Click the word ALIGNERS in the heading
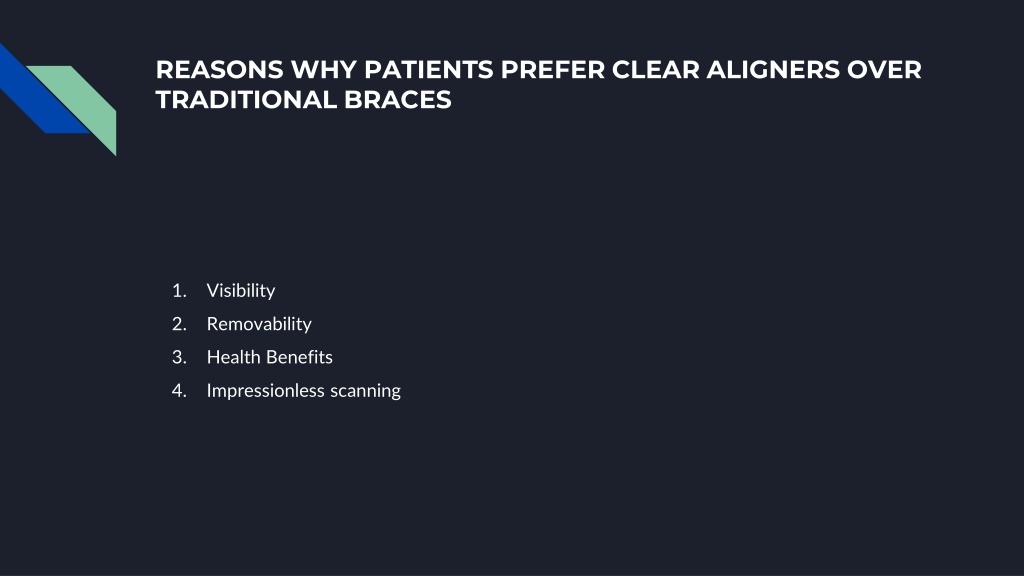1024x576 pixels. [773, 69]
